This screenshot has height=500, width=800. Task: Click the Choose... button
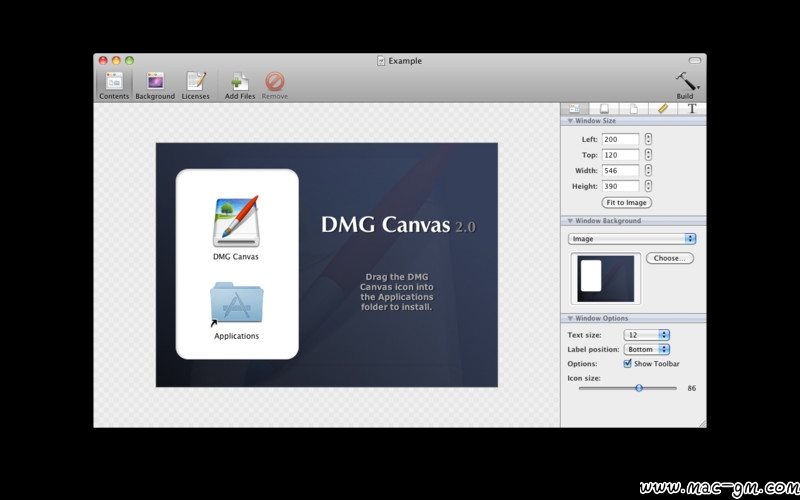click(669, 258)
